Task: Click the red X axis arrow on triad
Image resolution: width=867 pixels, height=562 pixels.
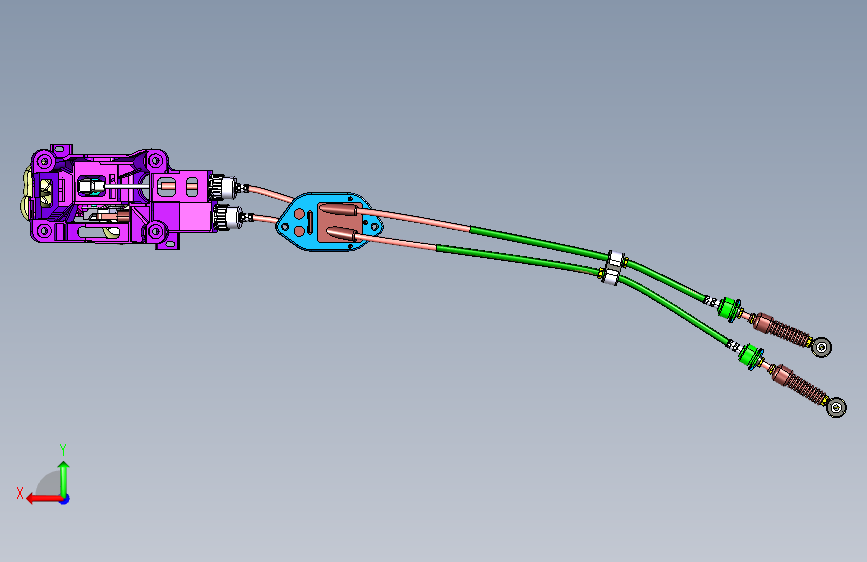Action: [43, 499]
